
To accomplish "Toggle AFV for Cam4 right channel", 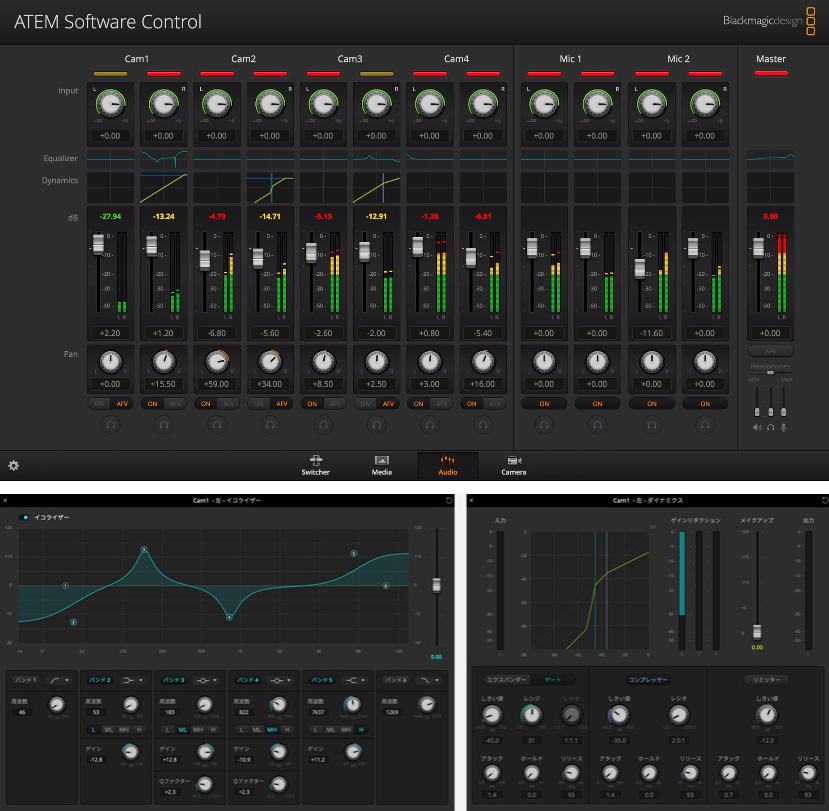I will pos(494,403).
